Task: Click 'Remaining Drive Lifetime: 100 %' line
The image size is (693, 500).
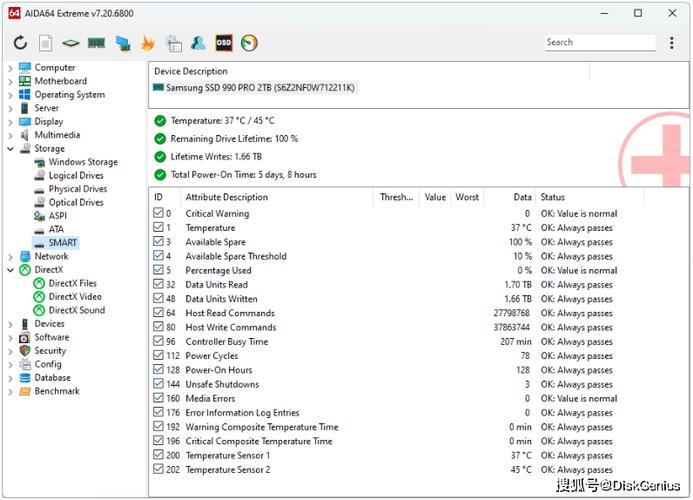Action: tap(234, 139)
